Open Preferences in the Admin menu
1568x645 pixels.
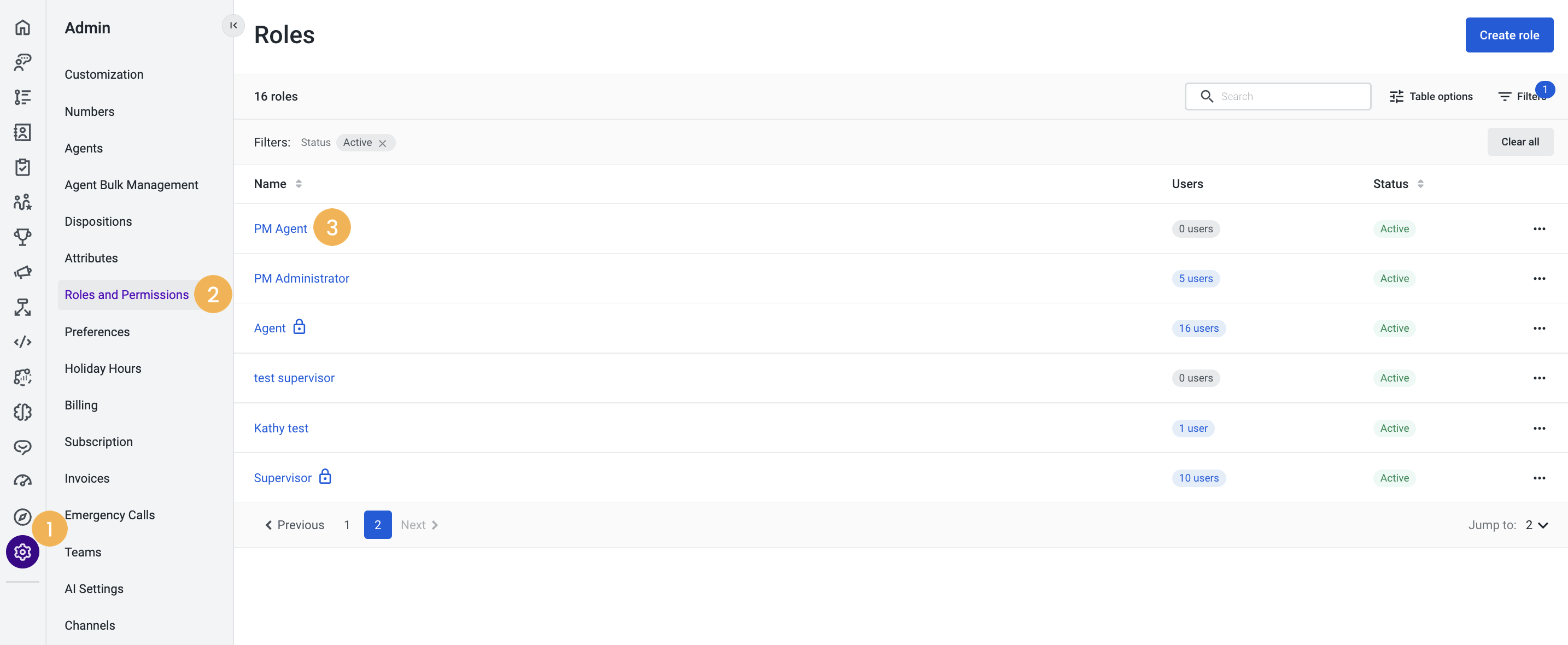pyautogui.click(x=97, y=332)
